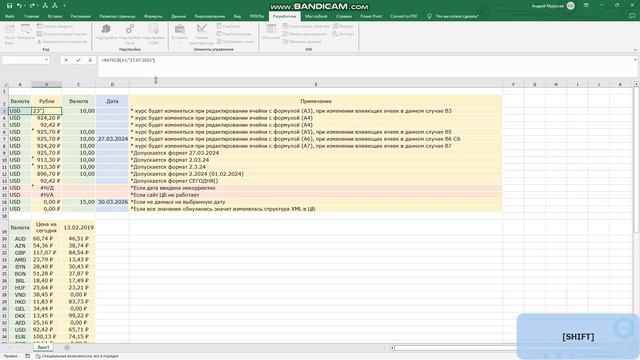The image size is (640, 360).
Task: Click the Save icon in quick access toolbar
Action: (x=9, y=6)
